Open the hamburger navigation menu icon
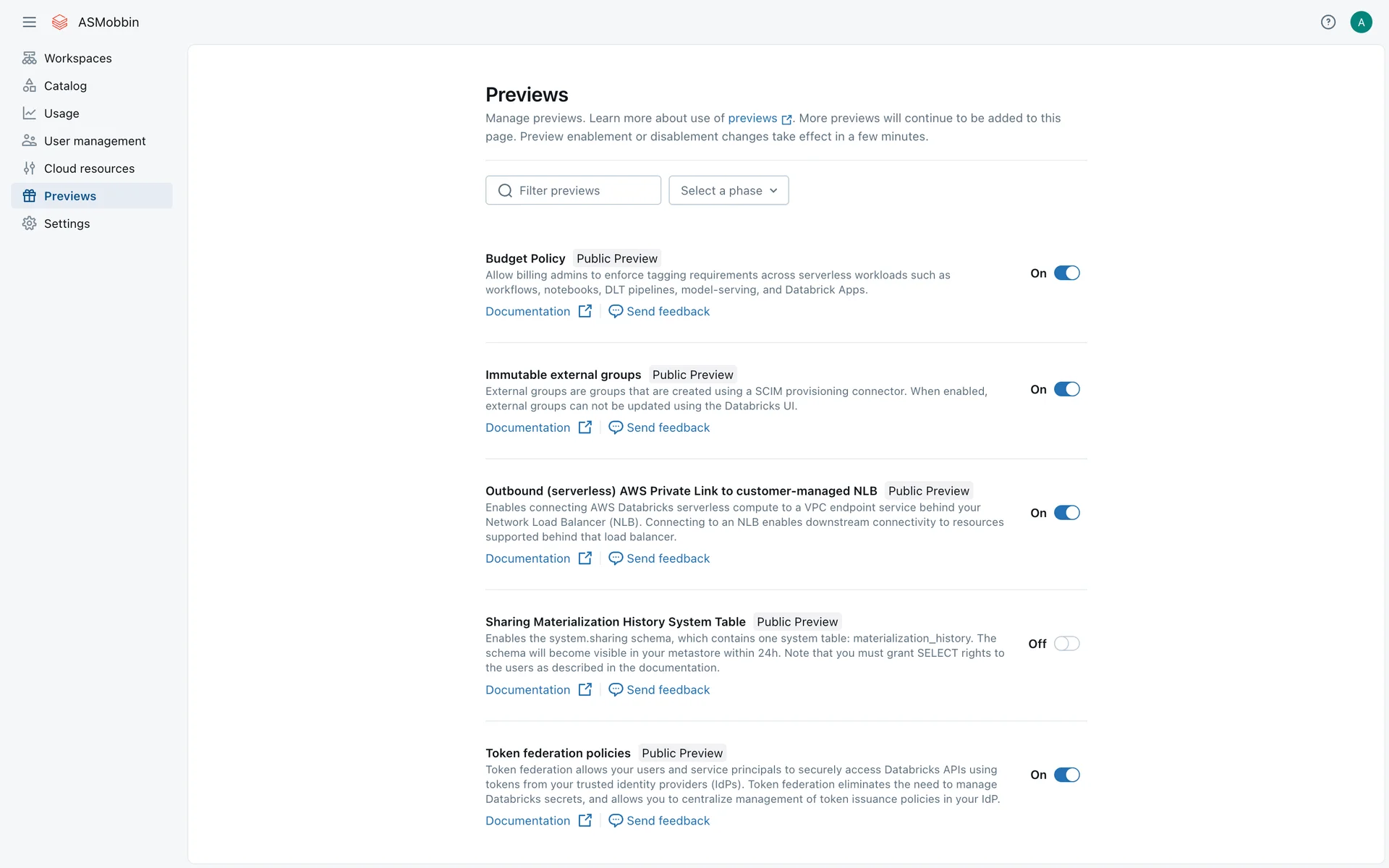Screen dimensions: 1389x868 (29, 22)
